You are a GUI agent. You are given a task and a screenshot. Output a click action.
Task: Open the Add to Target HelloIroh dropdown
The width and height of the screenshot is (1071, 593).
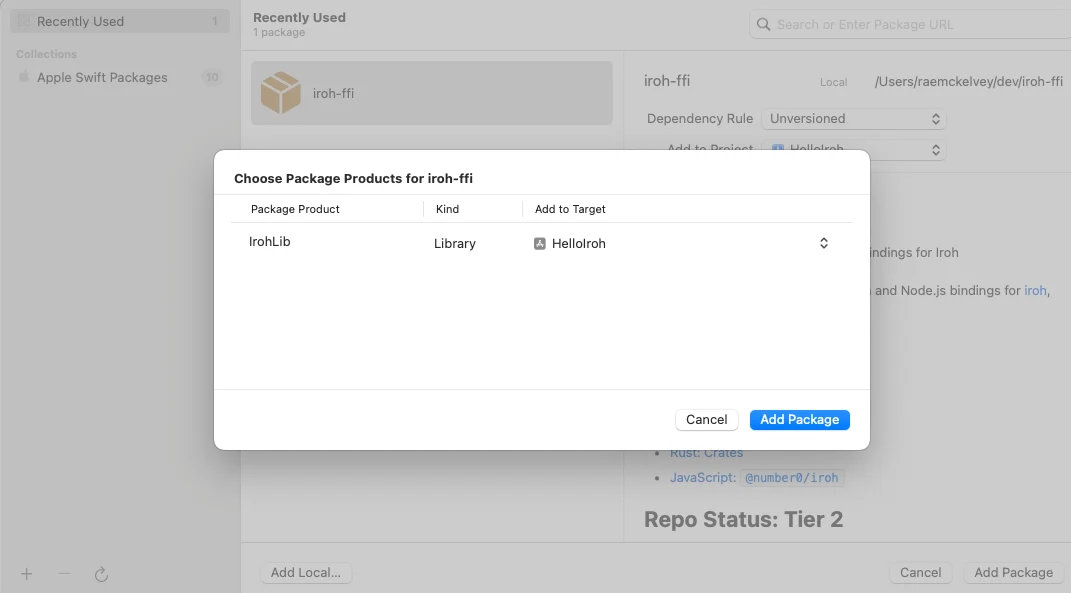pos(682,243)
